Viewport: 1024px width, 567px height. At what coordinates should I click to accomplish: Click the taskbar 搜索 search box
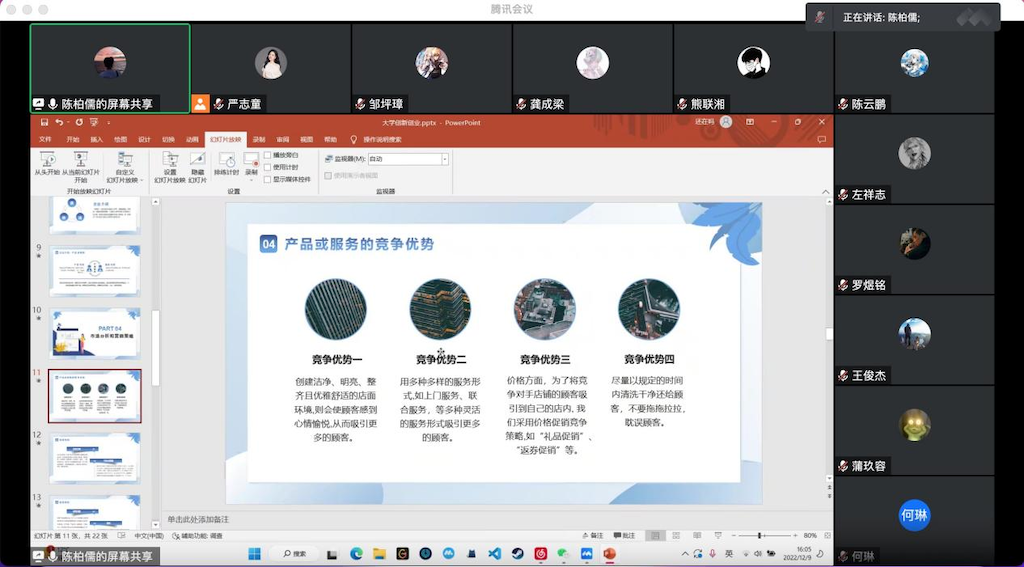tap(295, 554)
